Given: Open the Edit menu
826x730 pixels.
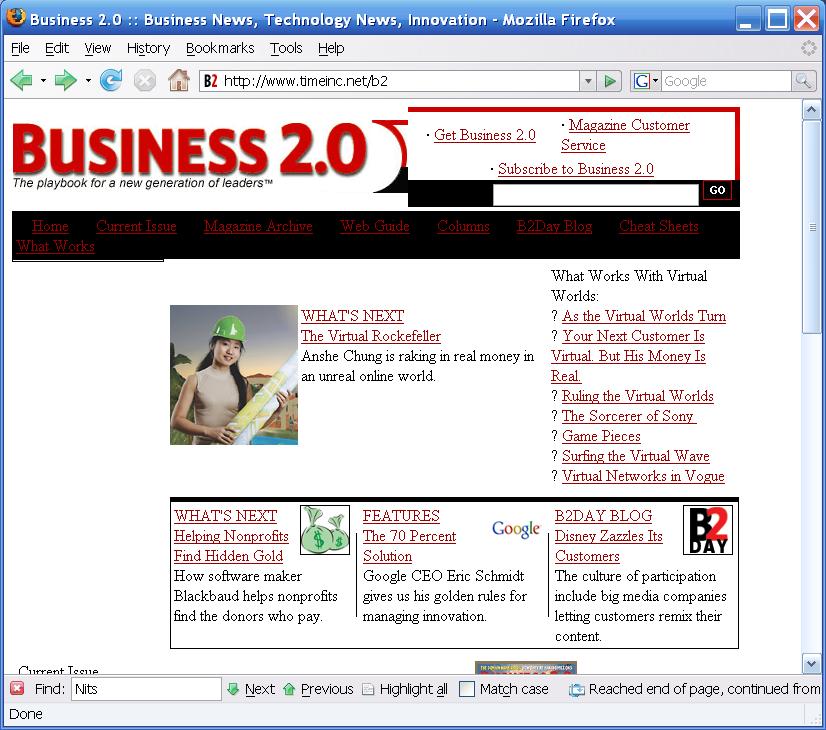Looking at the screenshot, I should click(x=56, y=48).
